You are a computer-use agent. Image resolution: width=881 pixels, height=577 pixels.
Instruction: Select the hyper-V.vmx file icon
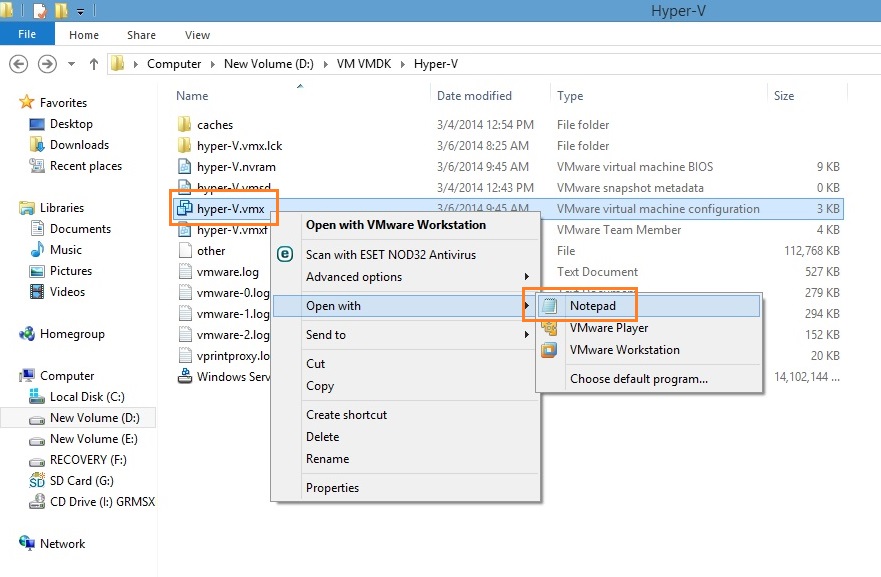tap(184, 208)
